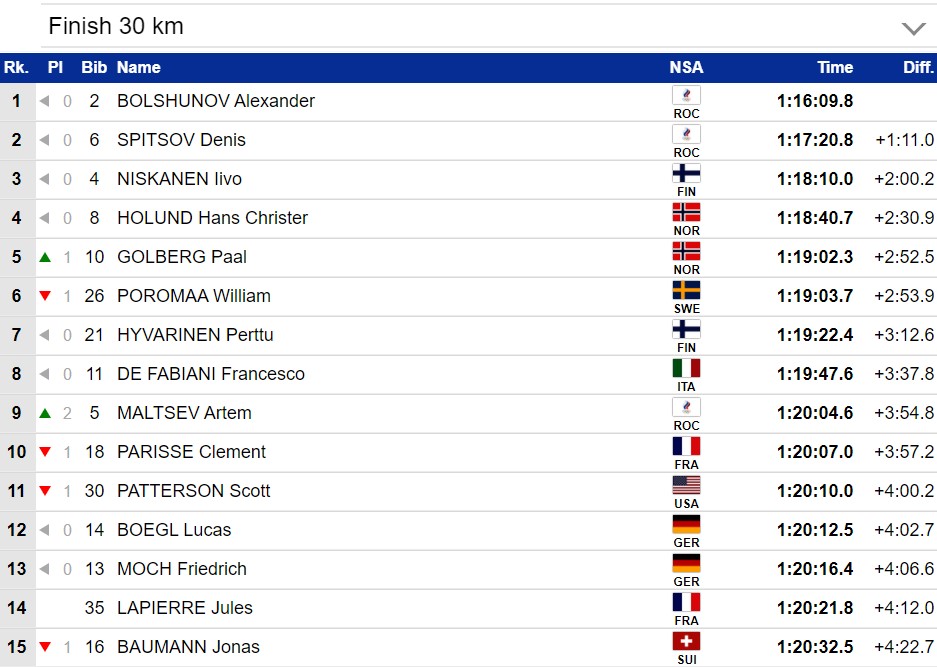Screen dimensions: 937x667
Task: Click the green up arrow beside Golberg
Action: coord(45,257)
